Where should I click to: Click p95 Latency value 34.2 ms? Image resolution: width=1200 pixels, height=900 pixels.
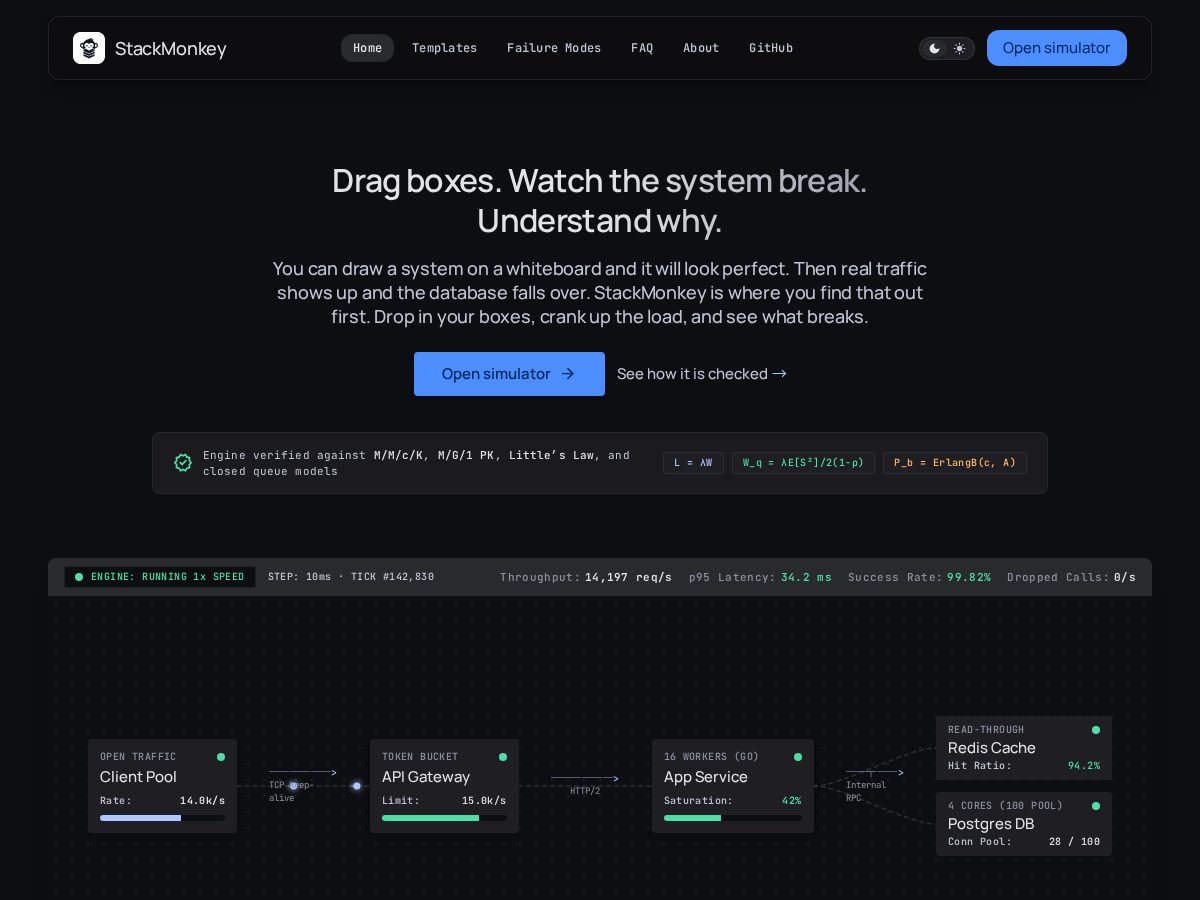point(806,577)
